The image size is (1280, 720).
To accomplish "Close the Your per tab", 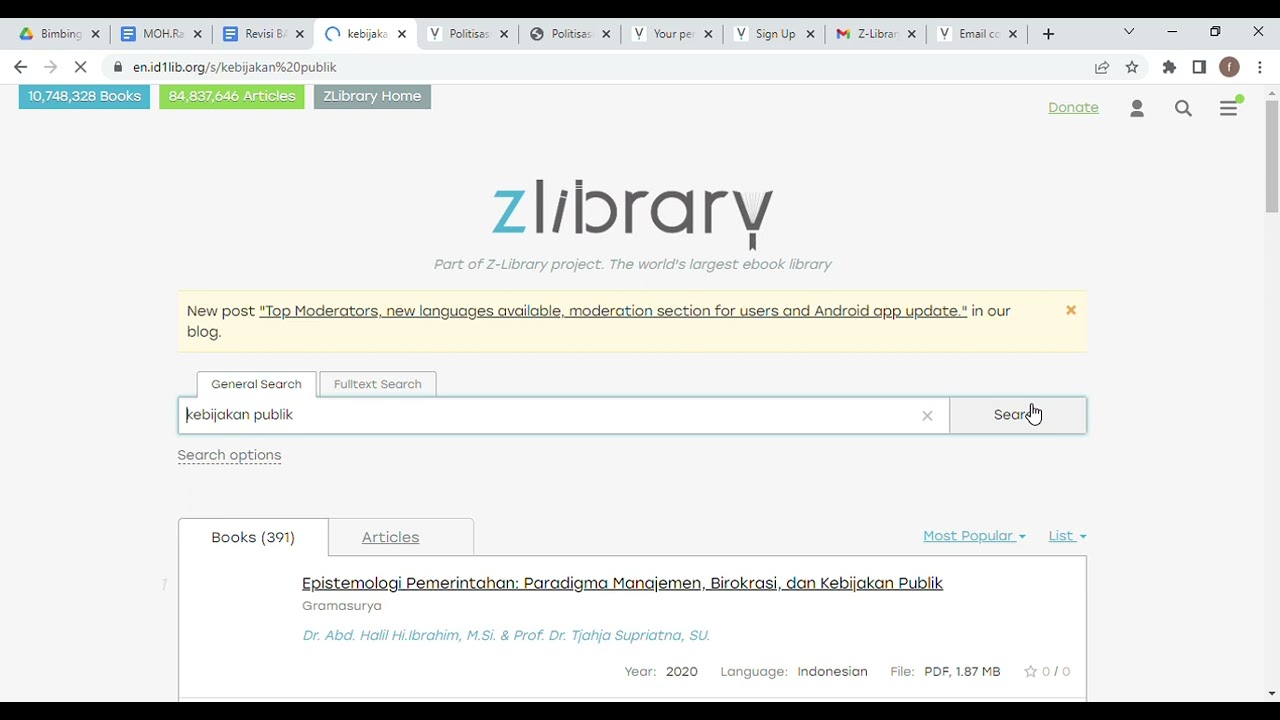I will point(708,34).
